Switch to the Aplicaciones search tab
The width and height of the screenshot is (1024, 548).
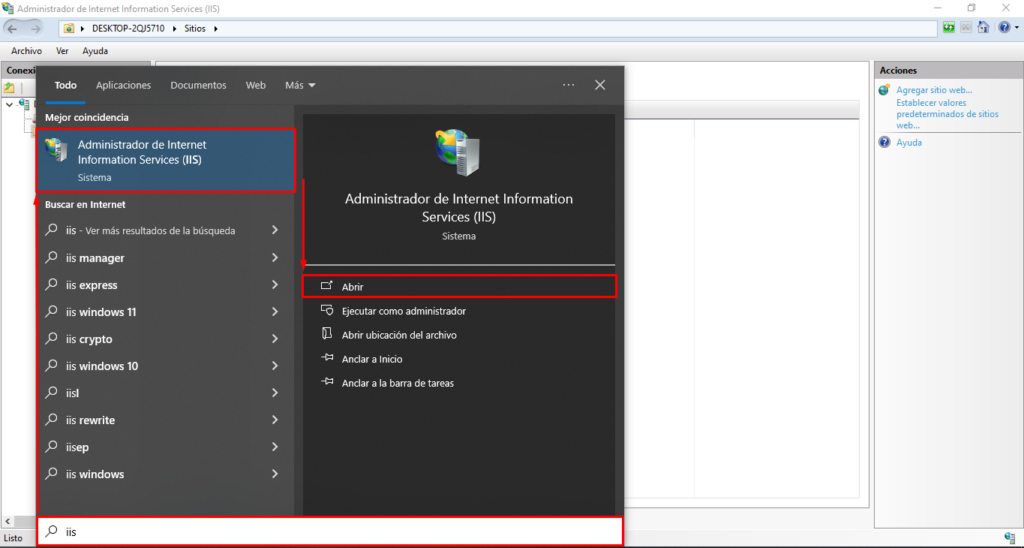pos(123,86)
